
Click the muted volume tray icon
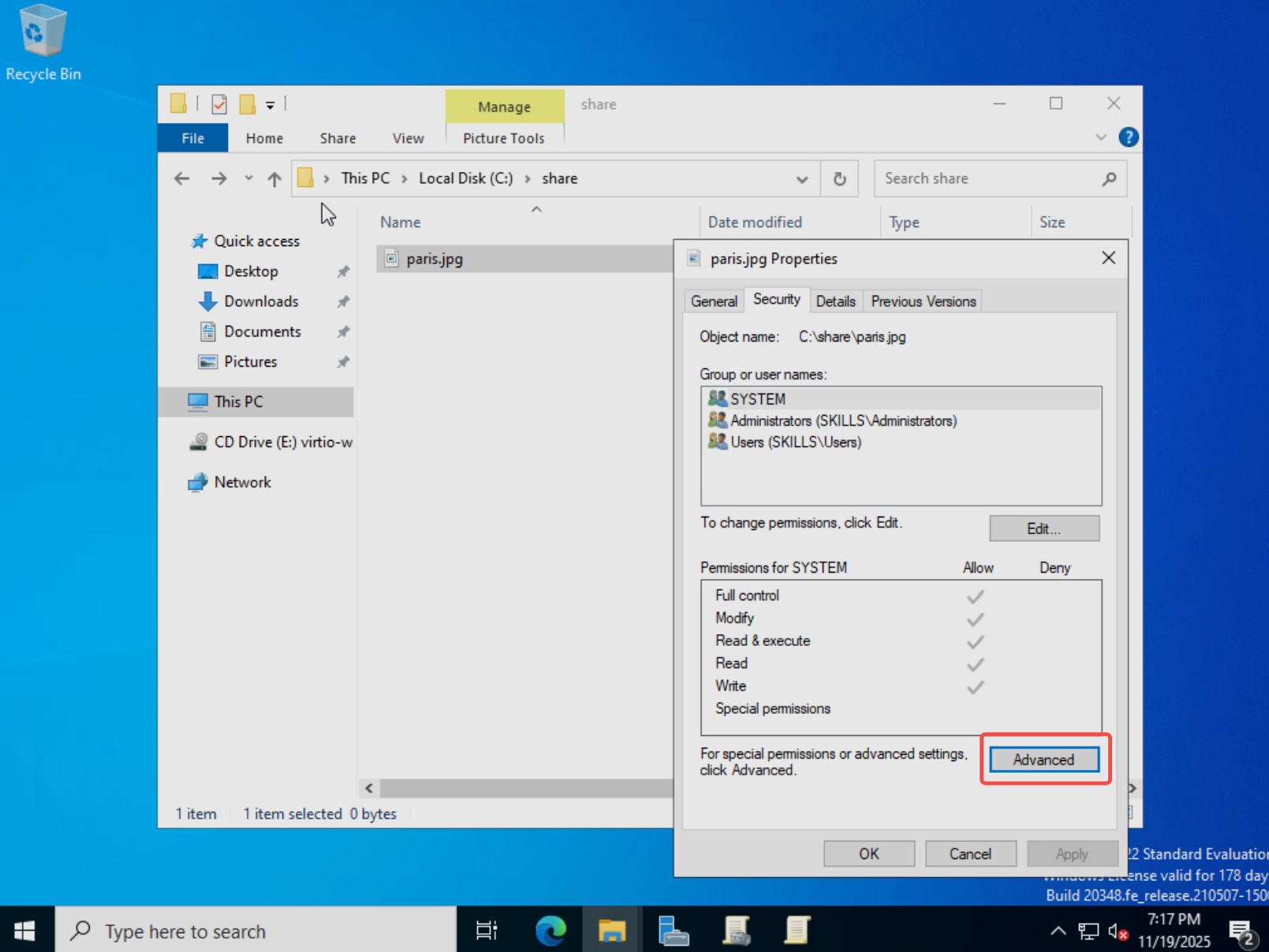pyautogui.click(x=1118, y=931)
